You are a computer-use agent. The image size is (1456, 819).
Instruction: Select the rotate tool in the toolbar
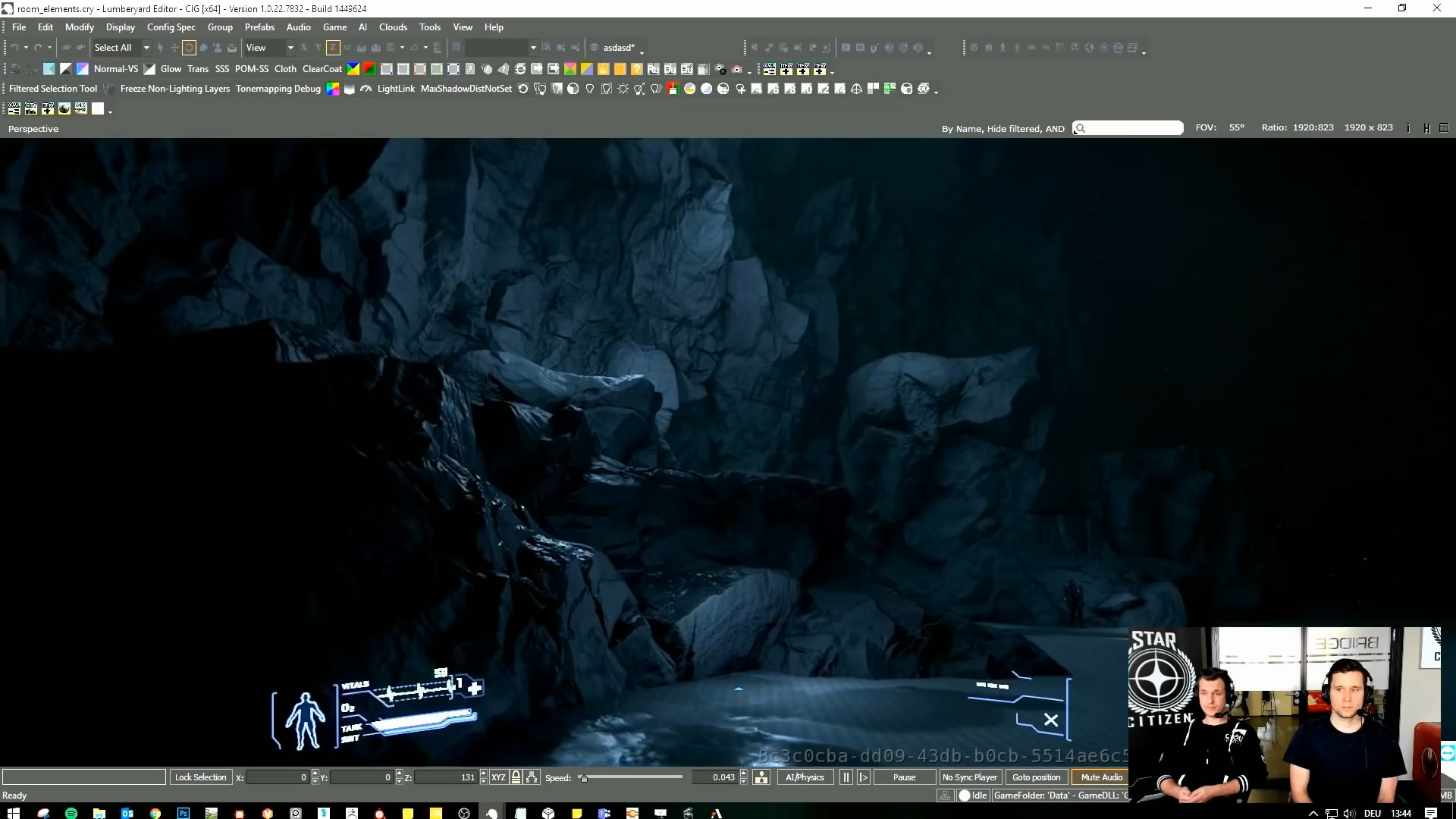pos(189,48)
